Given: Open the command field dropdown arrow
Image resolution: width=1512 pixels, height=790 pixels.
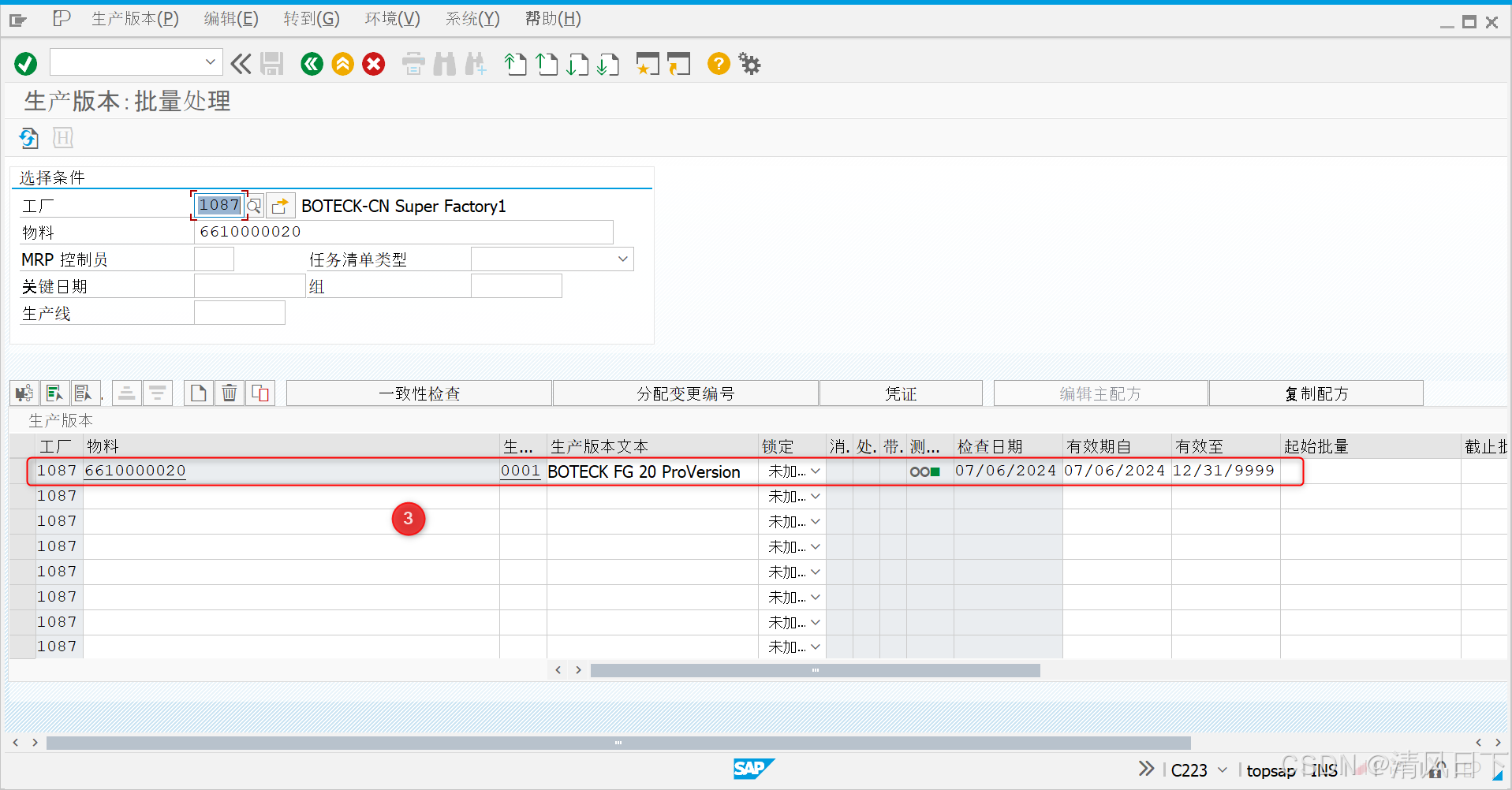Looking at the screenshot, I should click(x=210, y=61).
